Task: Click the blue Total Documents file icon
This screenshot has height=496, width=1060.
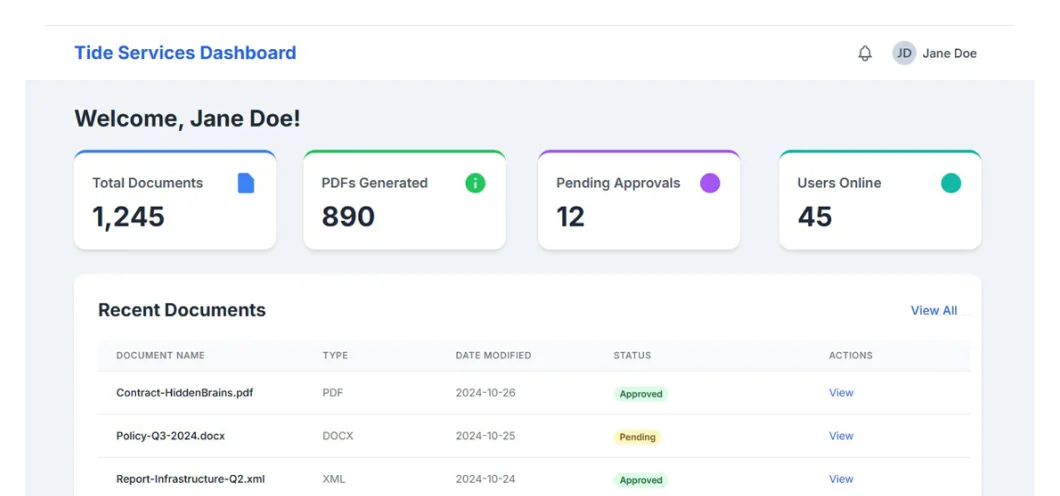Action: [246, 183]
